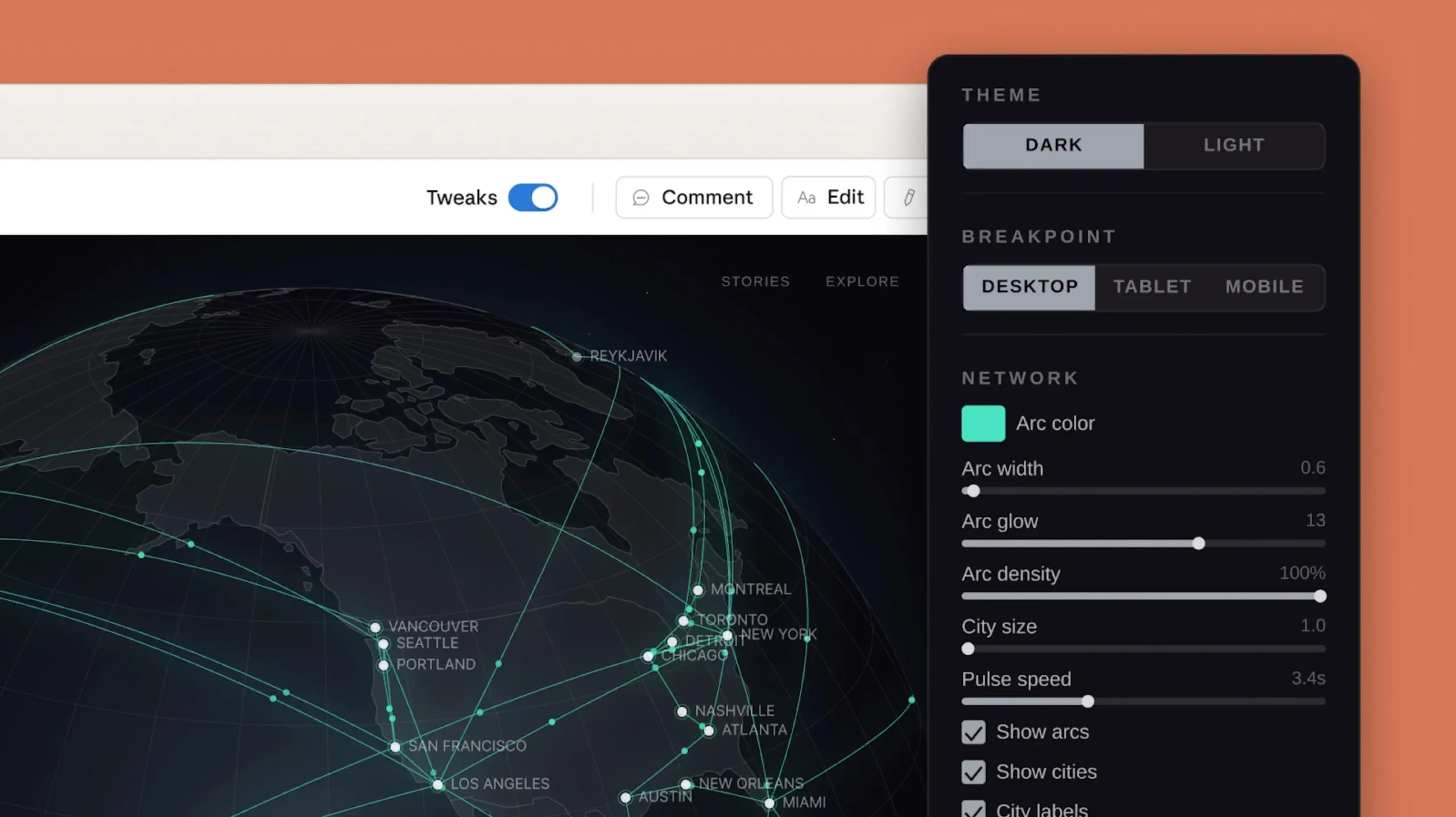1456x817 pixels.
Task: Click the Arc glow slider handle
Action: [x=1199, y=544]
